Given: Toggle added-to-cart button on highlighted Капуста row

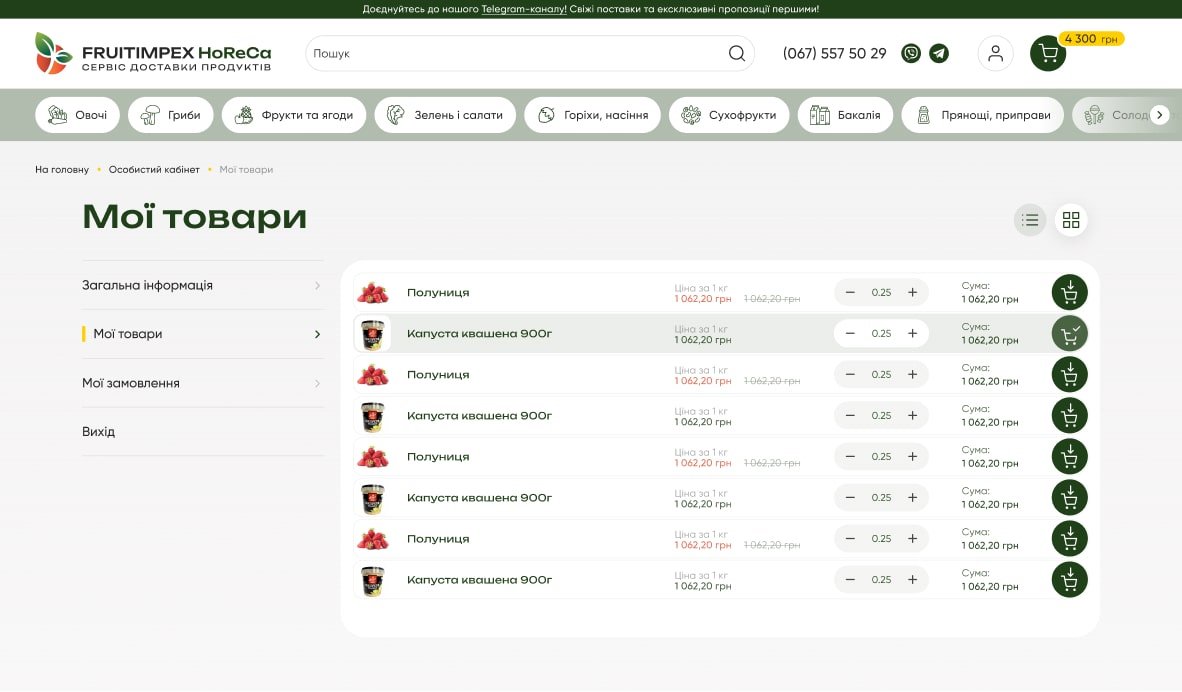Looking at the screenshot, I should click(1069, 333).
